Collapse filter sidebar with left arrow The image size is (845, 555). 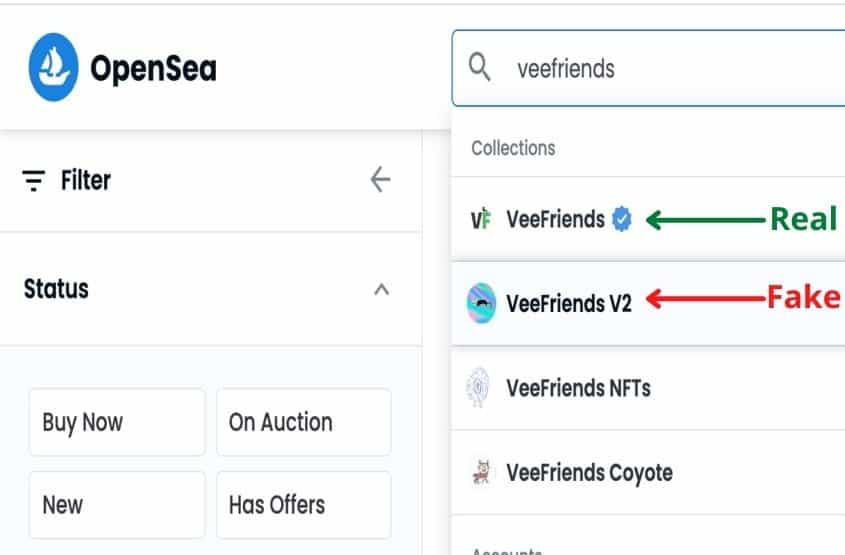pos(380,179)
